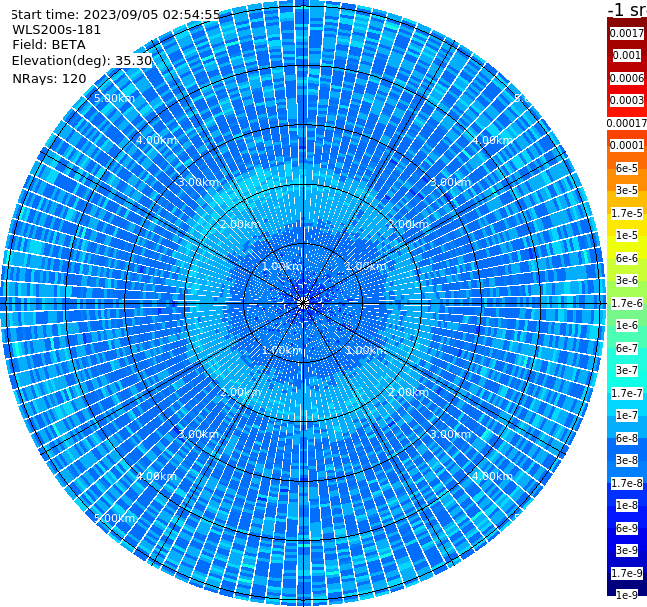The height and width of the screenshot is (607, 647).
Task: Select the 3e-8 colorbar label
Action: click(x=627, y=460)
